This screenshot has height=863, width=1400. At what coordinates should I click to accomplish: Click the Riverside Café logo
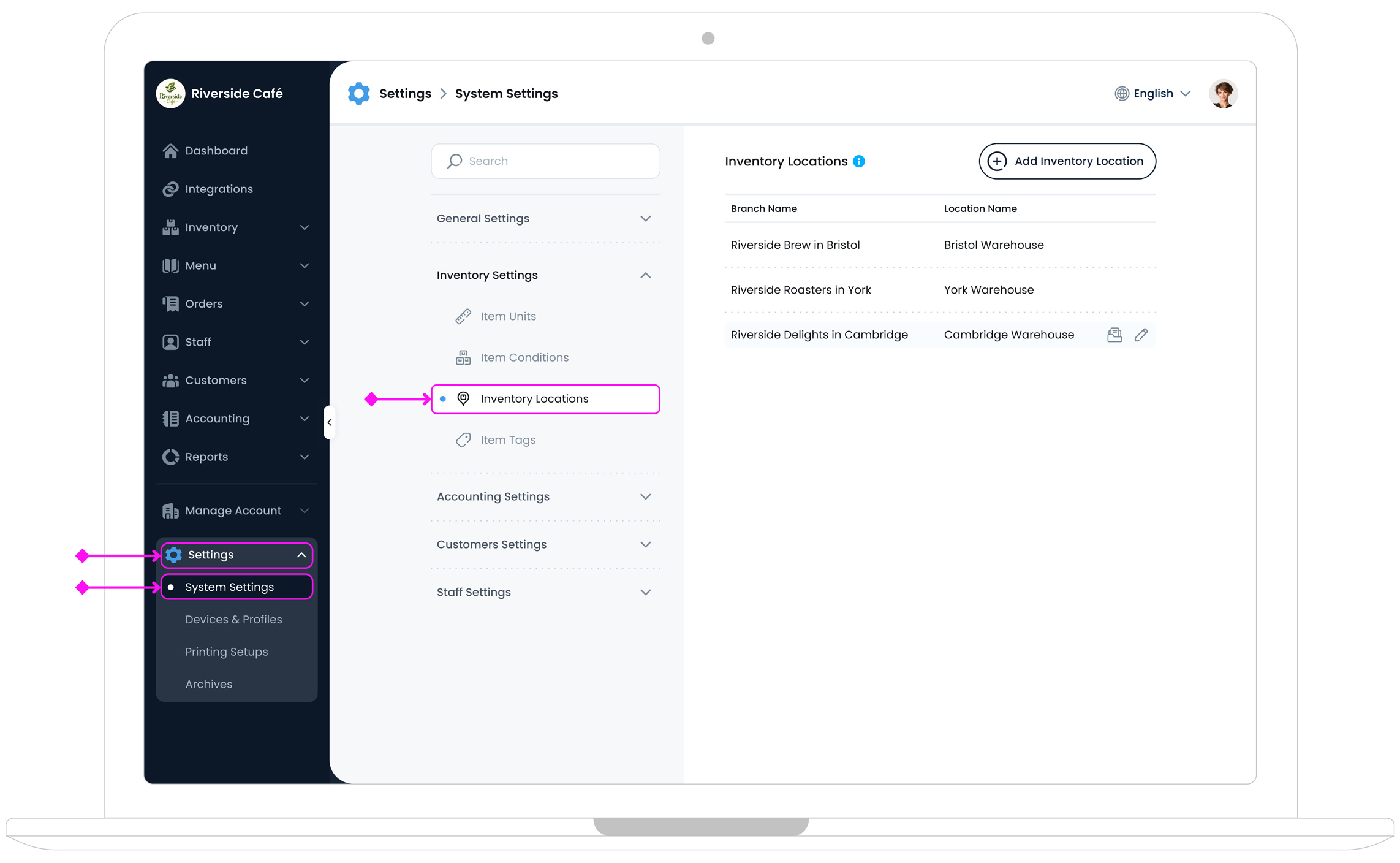click(170, 94)
